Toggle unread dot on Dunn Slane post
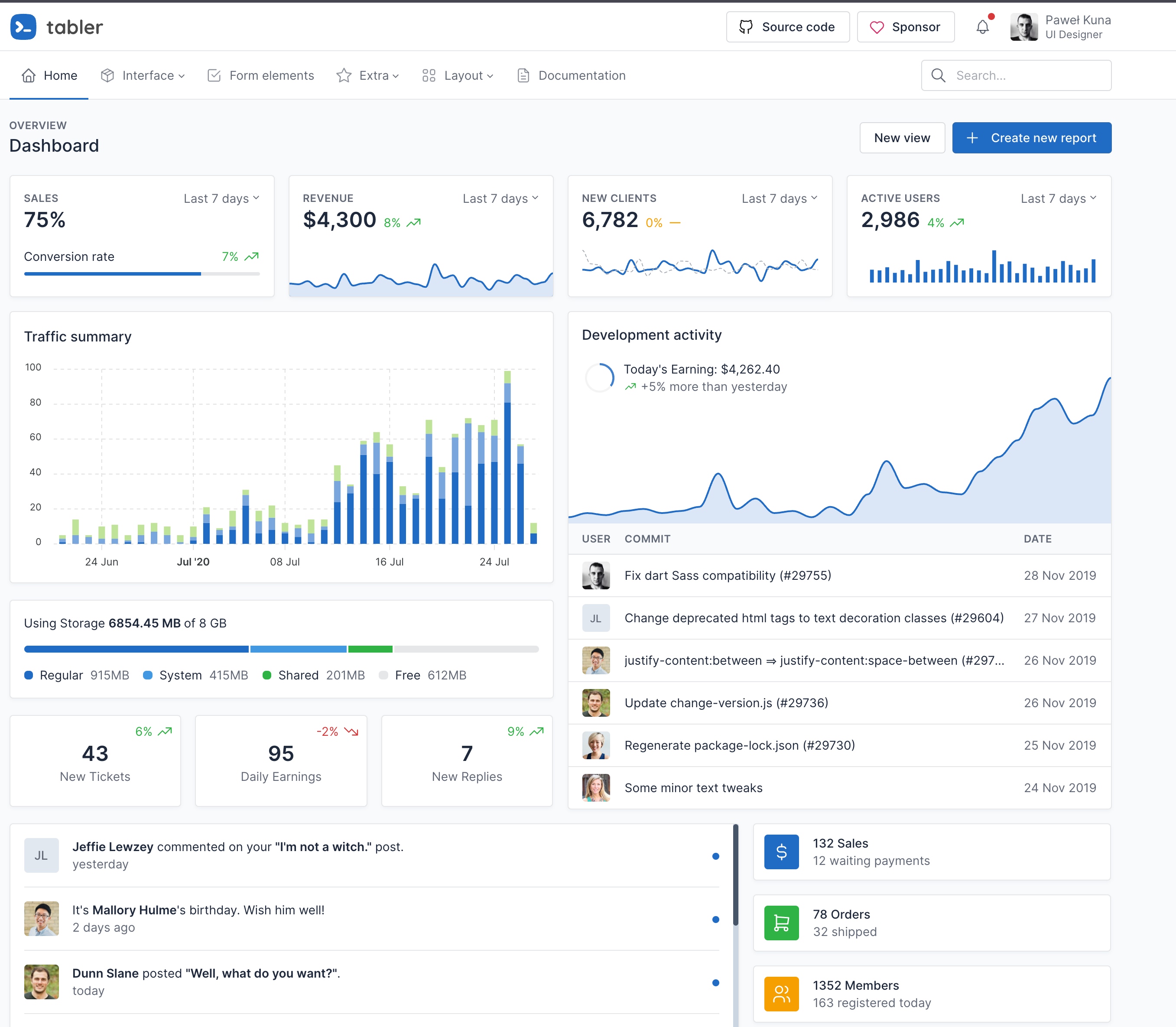 715,983
